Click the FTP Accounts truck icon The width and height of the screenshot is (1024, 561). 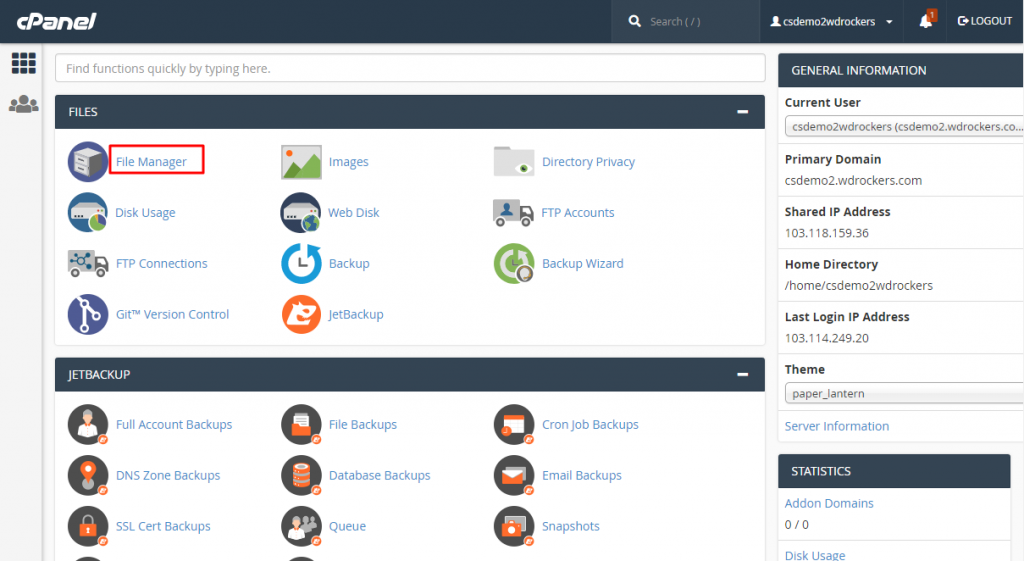coord(513,213)
